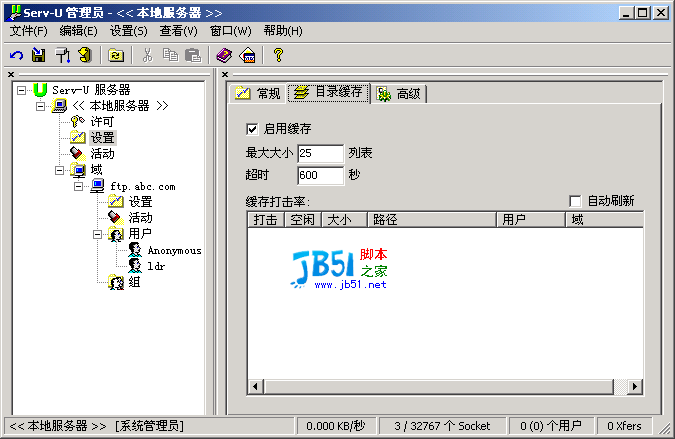The width and height of the screenshot is (675, 439).
Task: Click the purple book toolbar icon
Action: click(x=224, y=56)
